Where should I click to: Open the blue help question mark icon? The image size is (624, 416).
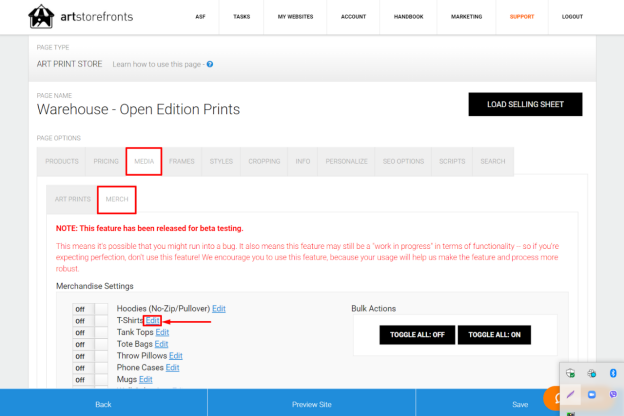(210, 64)
